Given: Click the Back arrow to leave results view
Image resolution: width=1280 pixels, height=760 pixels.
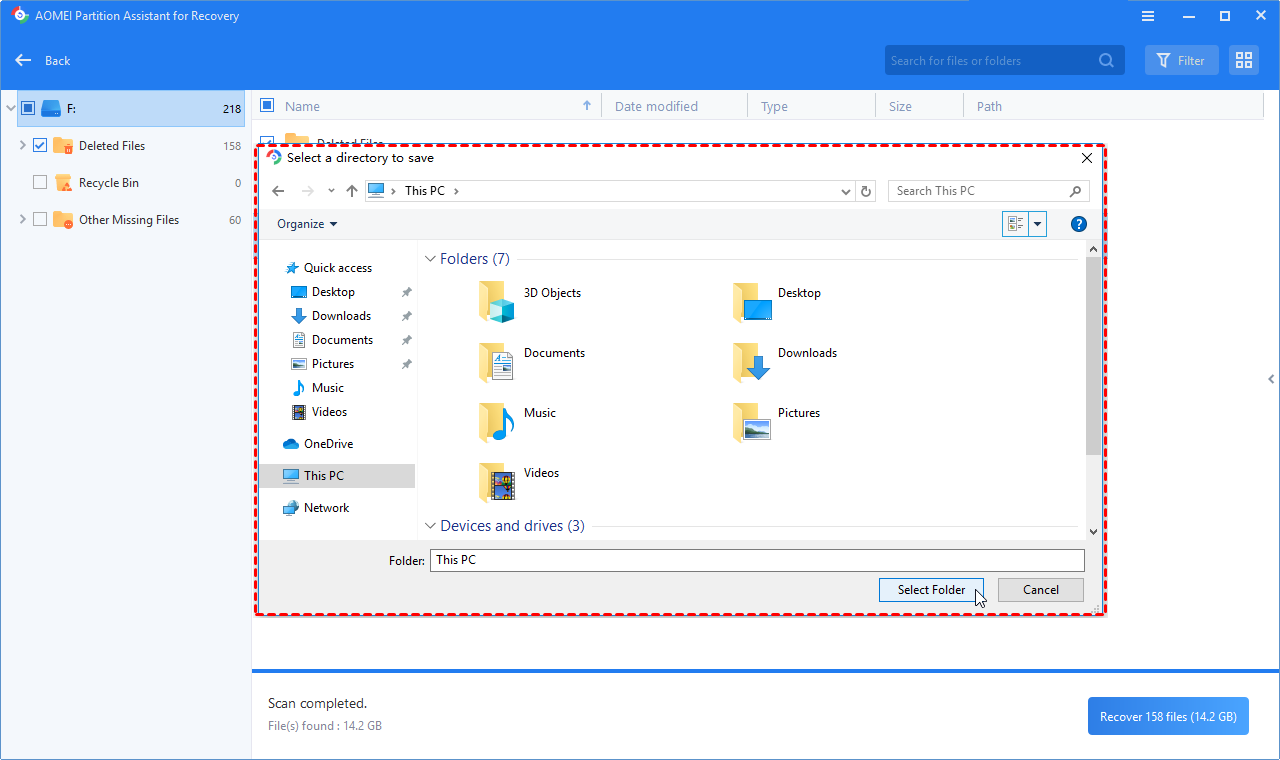Looking at the screenshot, I should pos(23,60).
